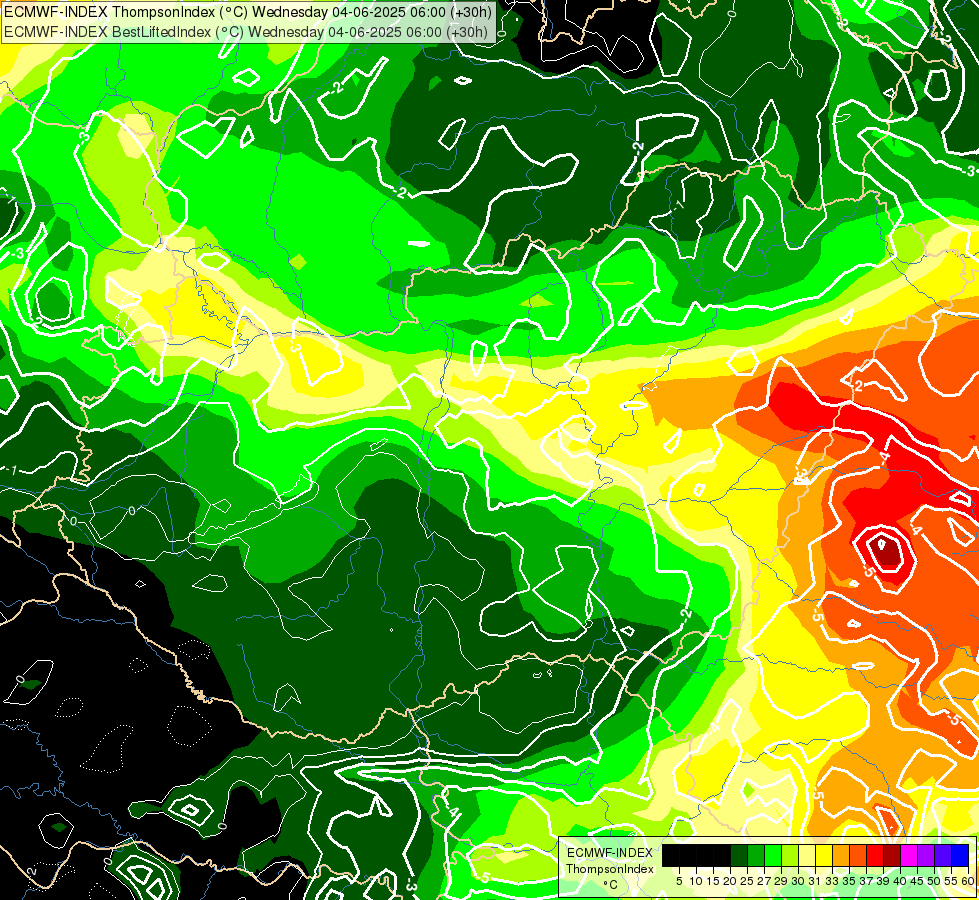979x900 pixels.
Task: Click the legend tick value 40
Action: pyautogui.click(x=901, y=881)
